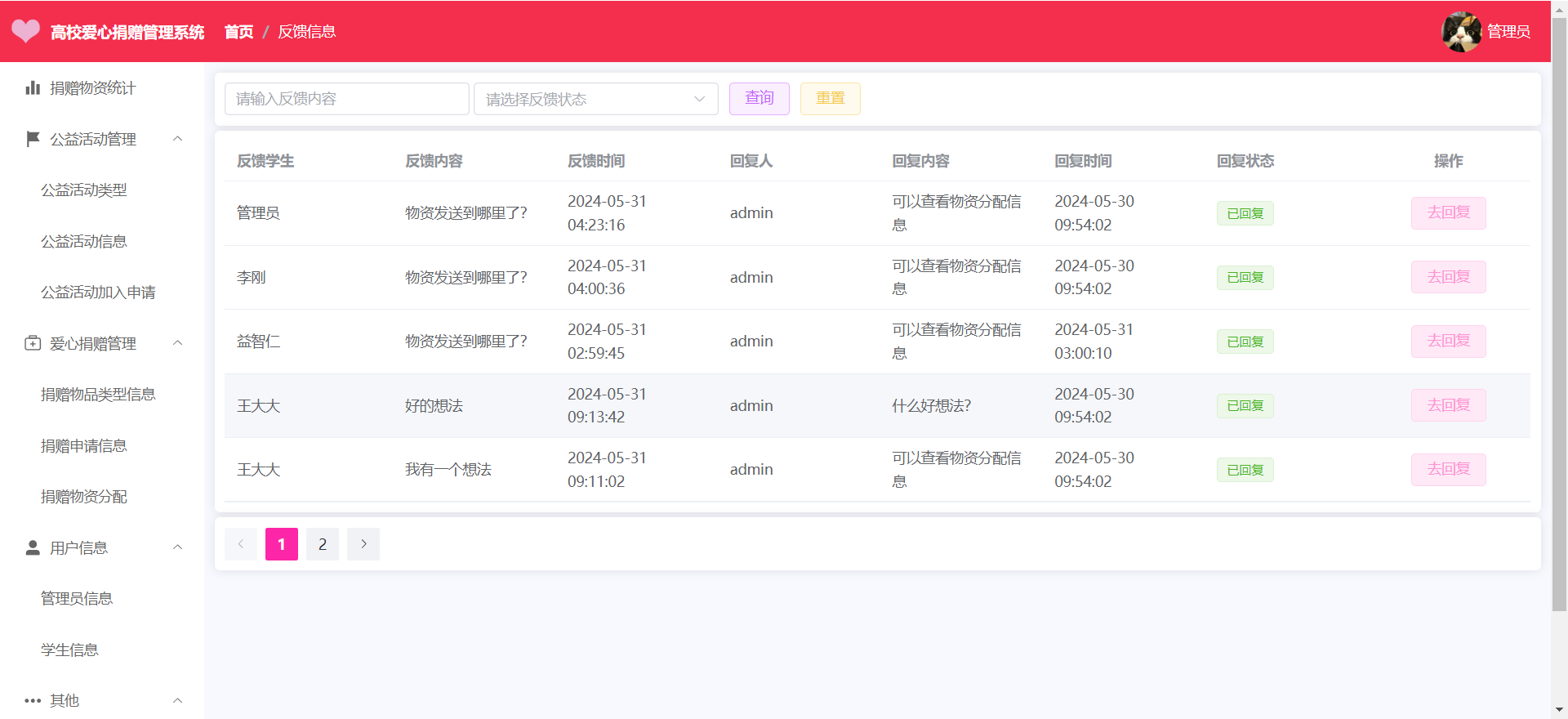The image size is (1568, 719).
Task: Click the bar chart icon for 捐赠物资统计
Action: coord(33,87)
